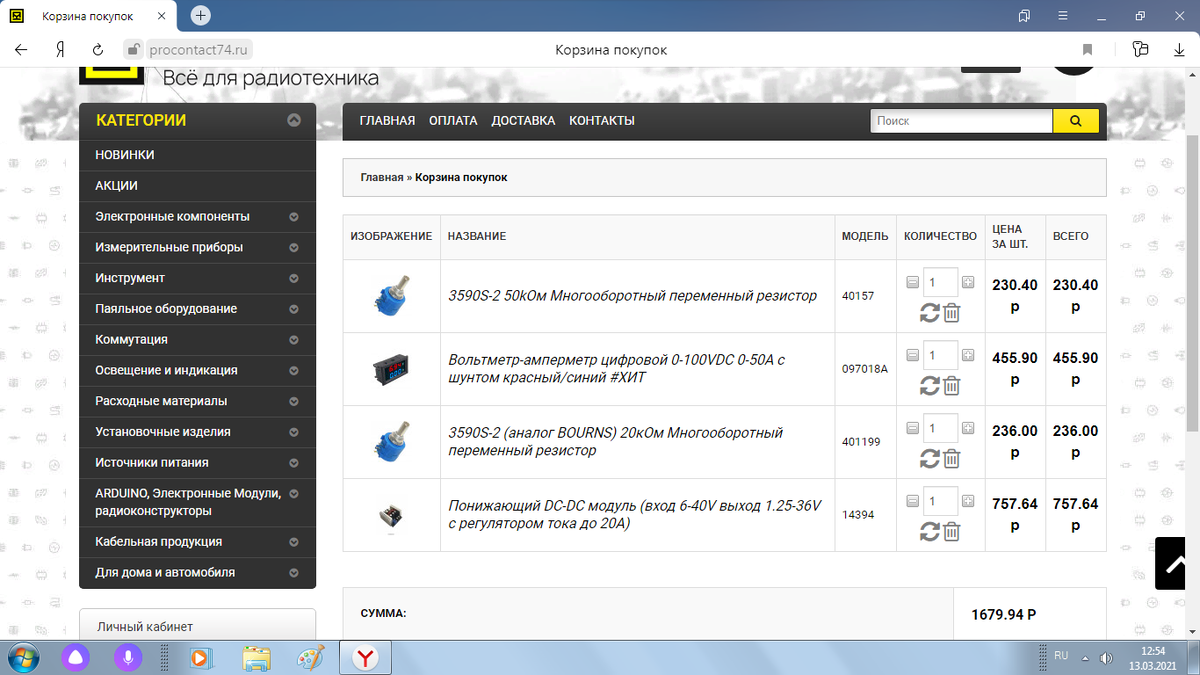Open Yandex Browser taskbar icon

coord(366,658)
